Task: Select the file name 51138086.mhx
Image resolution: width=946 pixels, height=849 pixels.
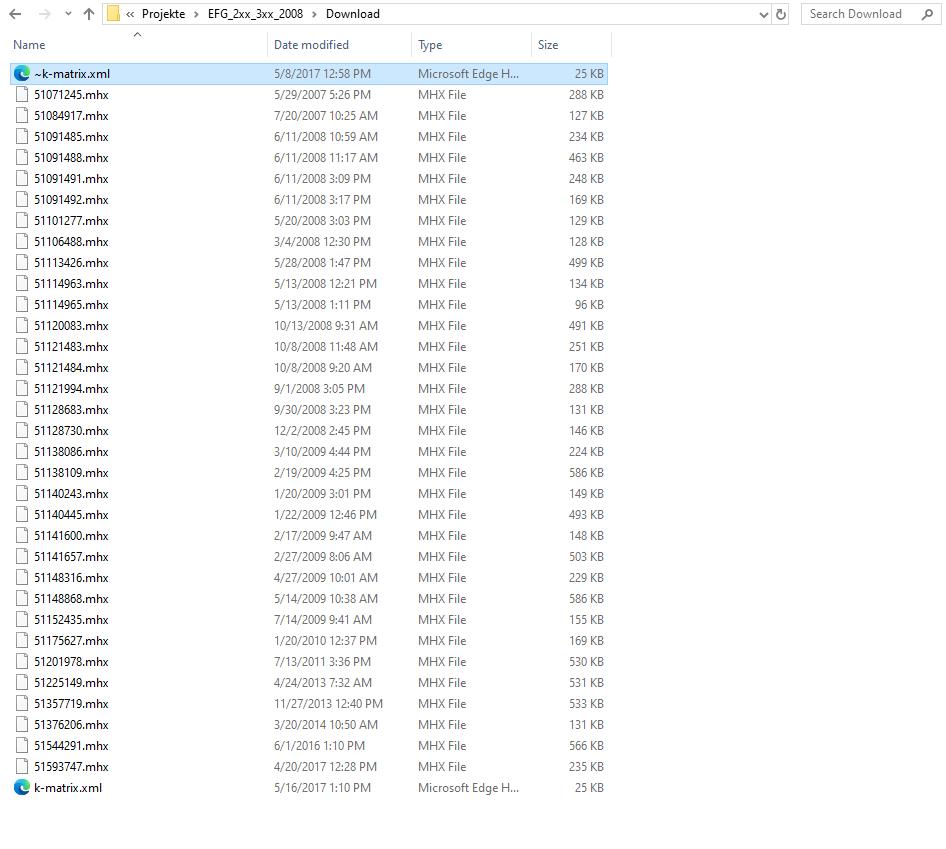Action: (x=71, y=452)
